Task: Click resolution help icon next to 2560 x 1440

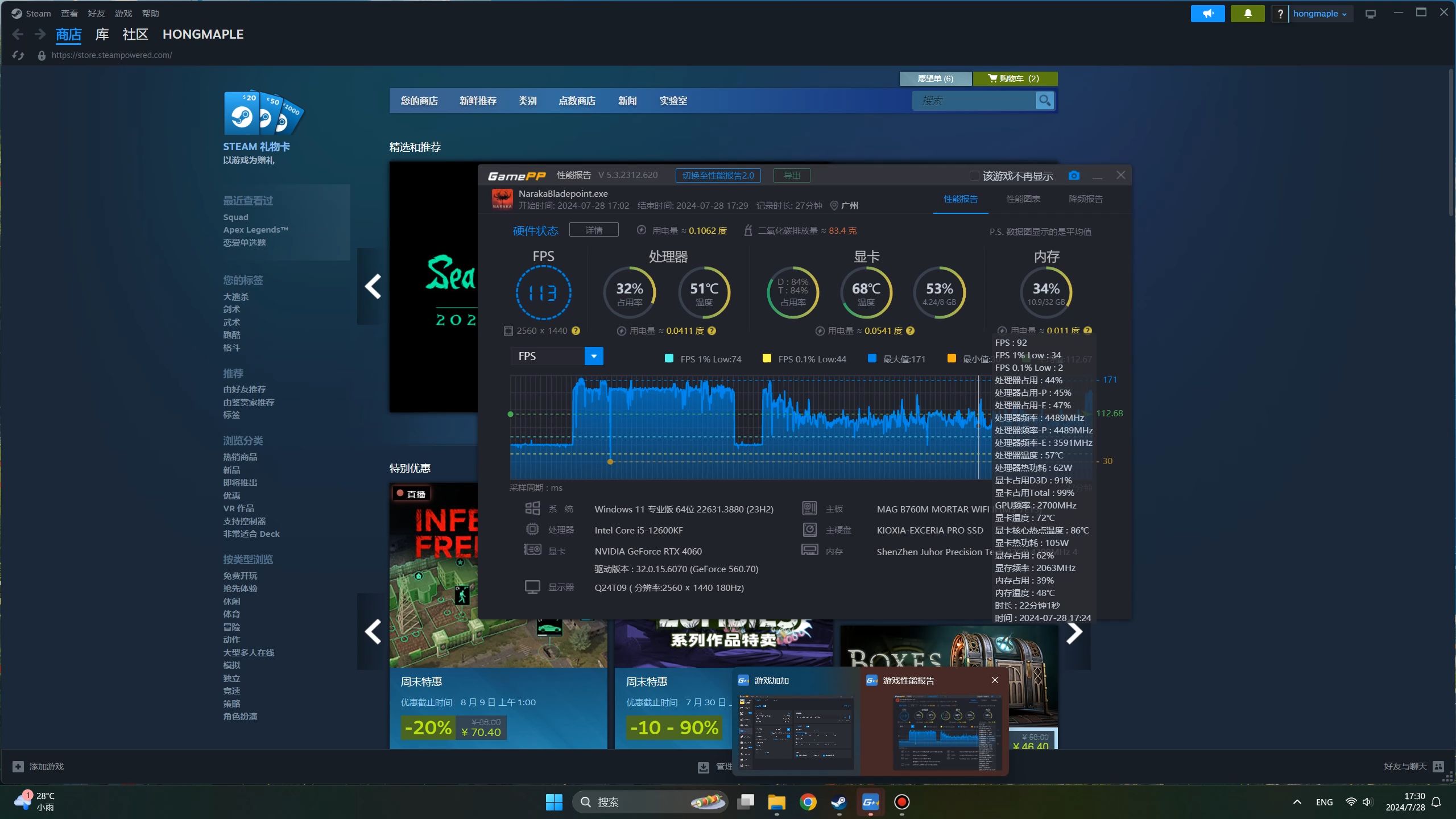Action: pyautogui.click(x=576, y=331)
